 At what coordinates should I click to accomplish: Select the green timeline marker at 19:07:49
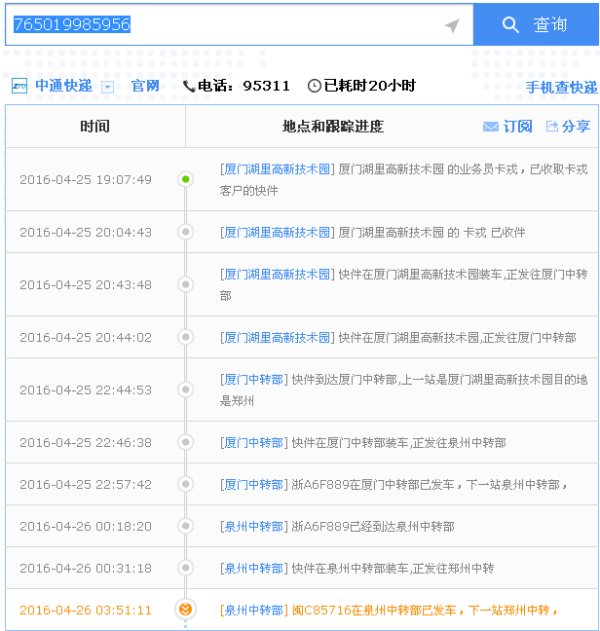coord(185,180)
